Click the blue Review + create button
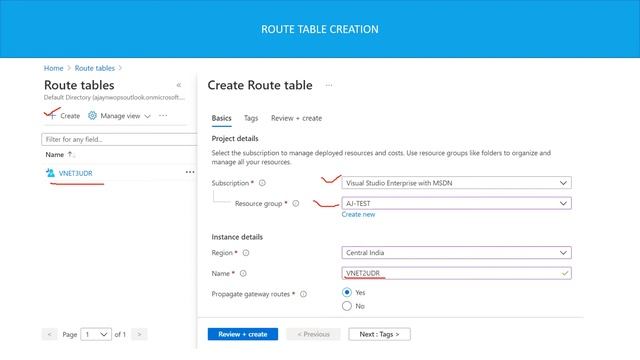640x360 pixels. pos(243,334)
